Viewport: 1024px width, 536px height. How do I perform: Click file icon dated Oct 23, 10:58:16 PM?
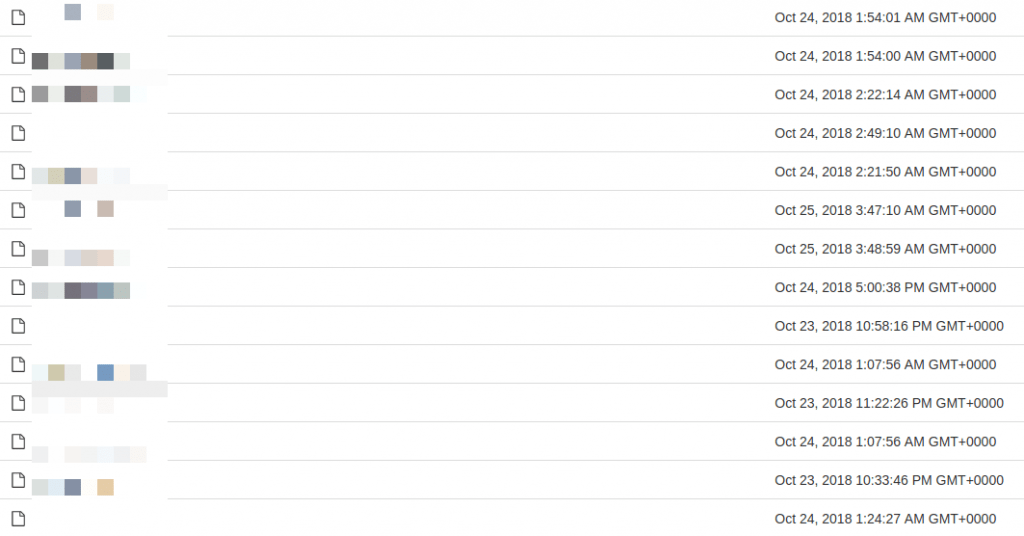tap(17, 325)
